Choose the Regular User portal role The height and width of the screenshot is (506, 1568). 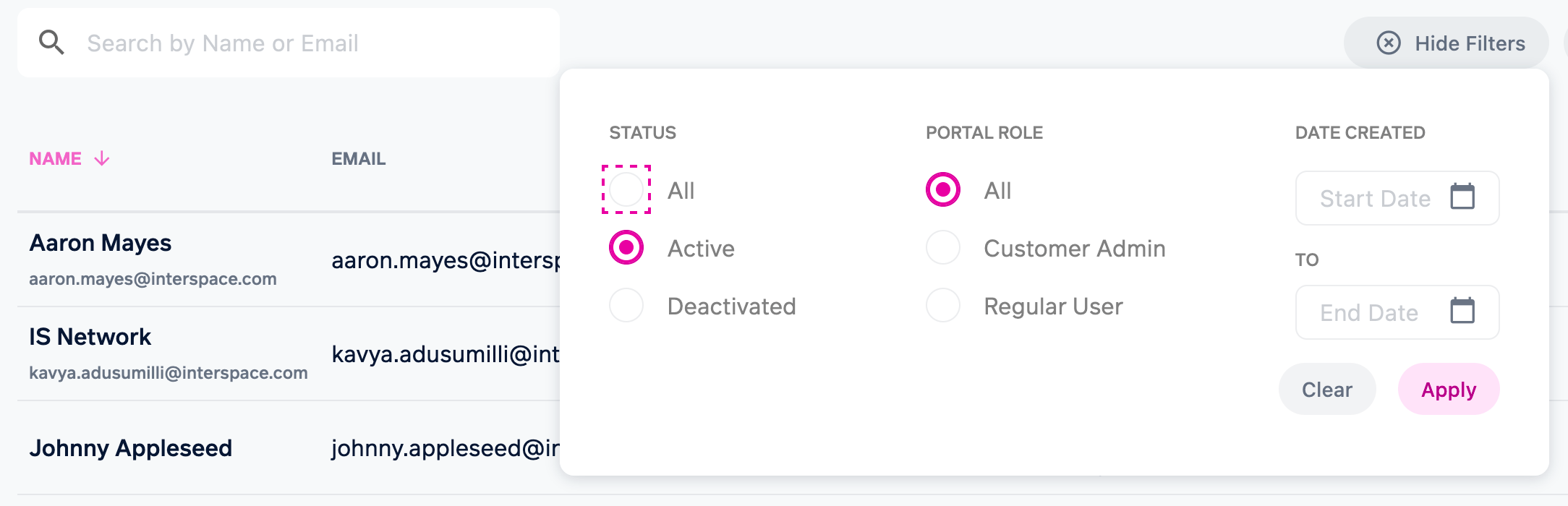pos(943,306)
